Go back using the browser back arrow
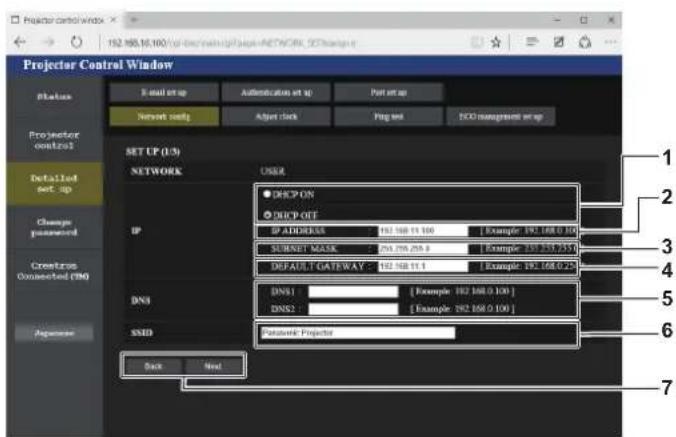676x437 pixels. 20,42
